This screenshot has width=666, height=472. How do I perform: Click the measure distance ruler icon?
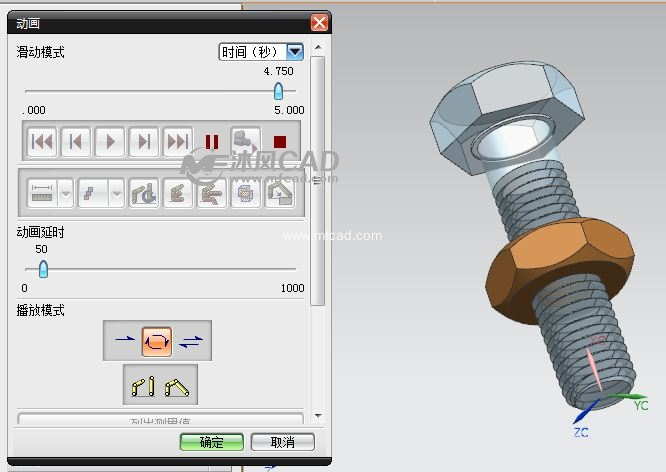click(41, 192)
